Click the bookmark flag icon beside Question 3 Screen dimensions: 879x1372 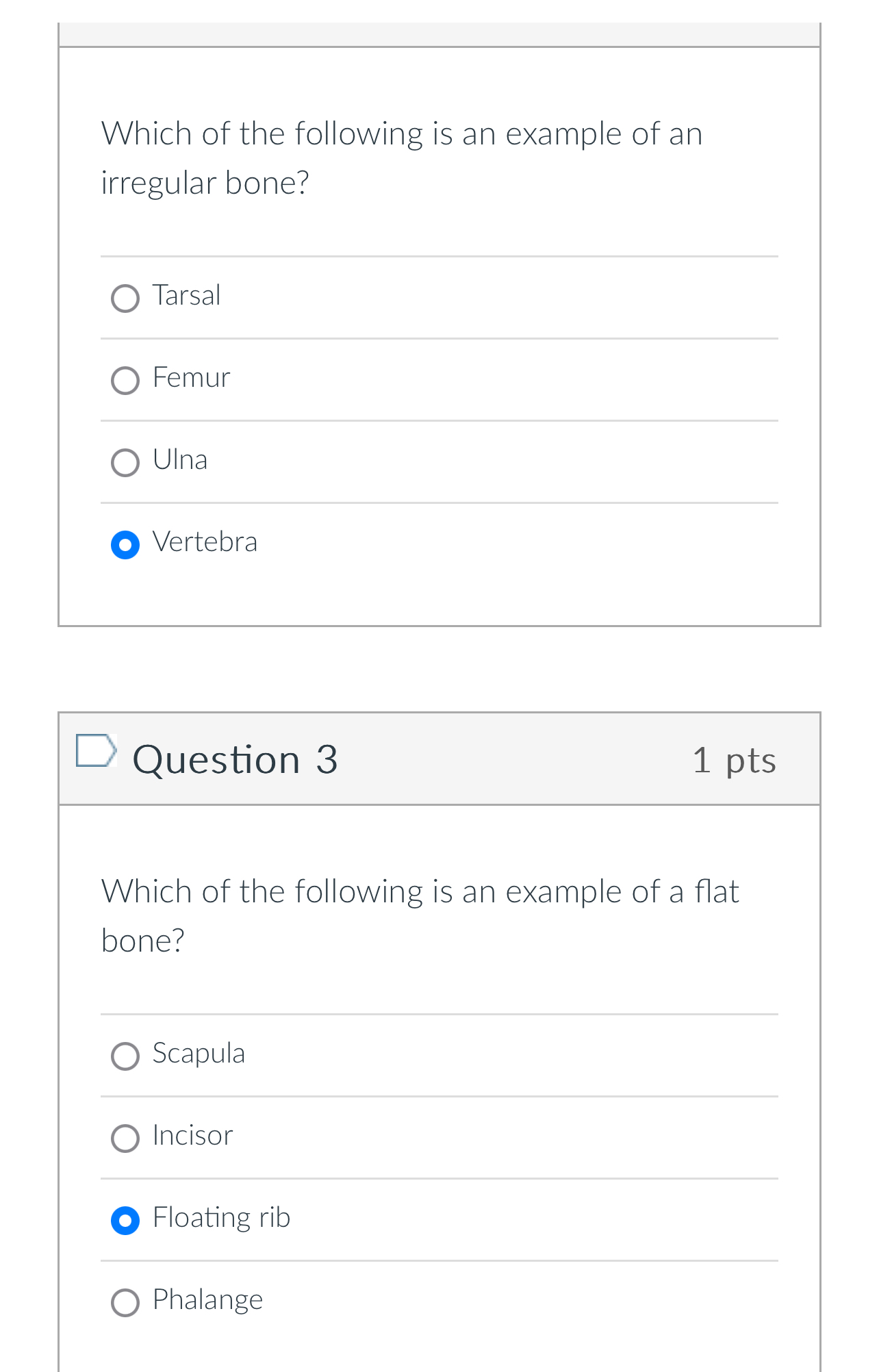[96, 751]
